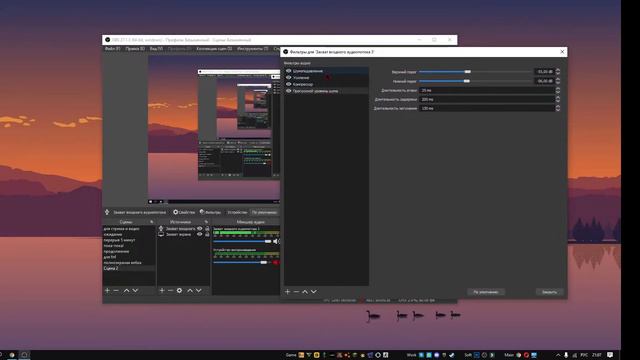
Task: Click the release time field showing 150 ms
Action: pos(487,108)
